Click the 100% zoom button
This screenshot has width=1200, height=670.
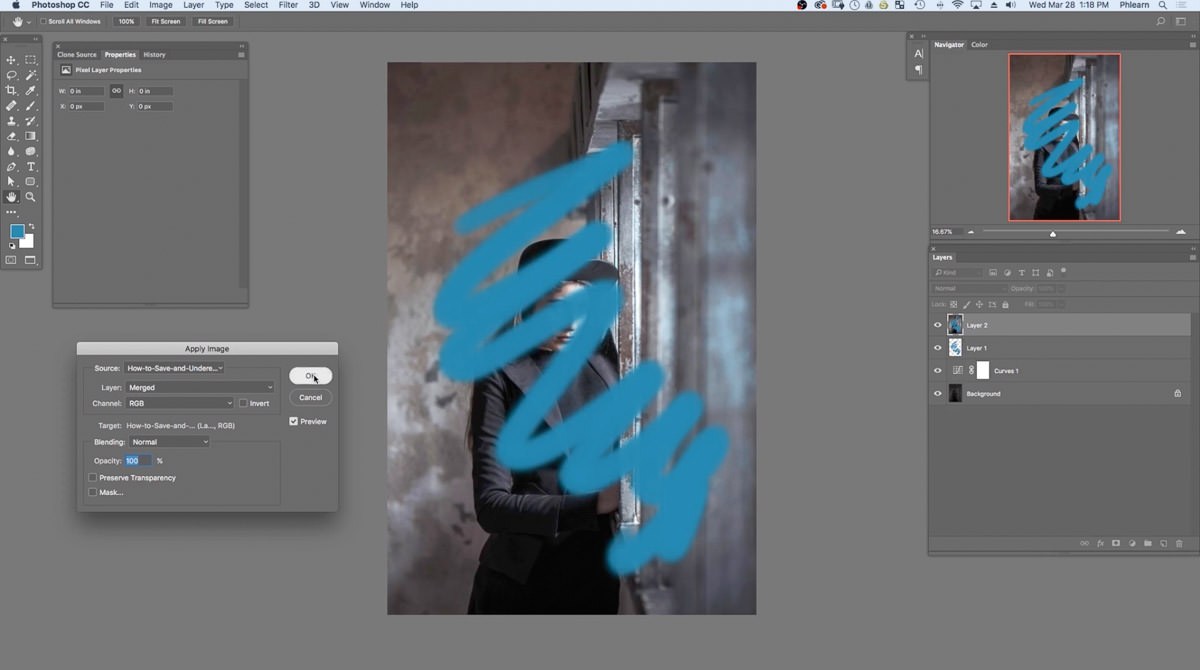point(126,21)
